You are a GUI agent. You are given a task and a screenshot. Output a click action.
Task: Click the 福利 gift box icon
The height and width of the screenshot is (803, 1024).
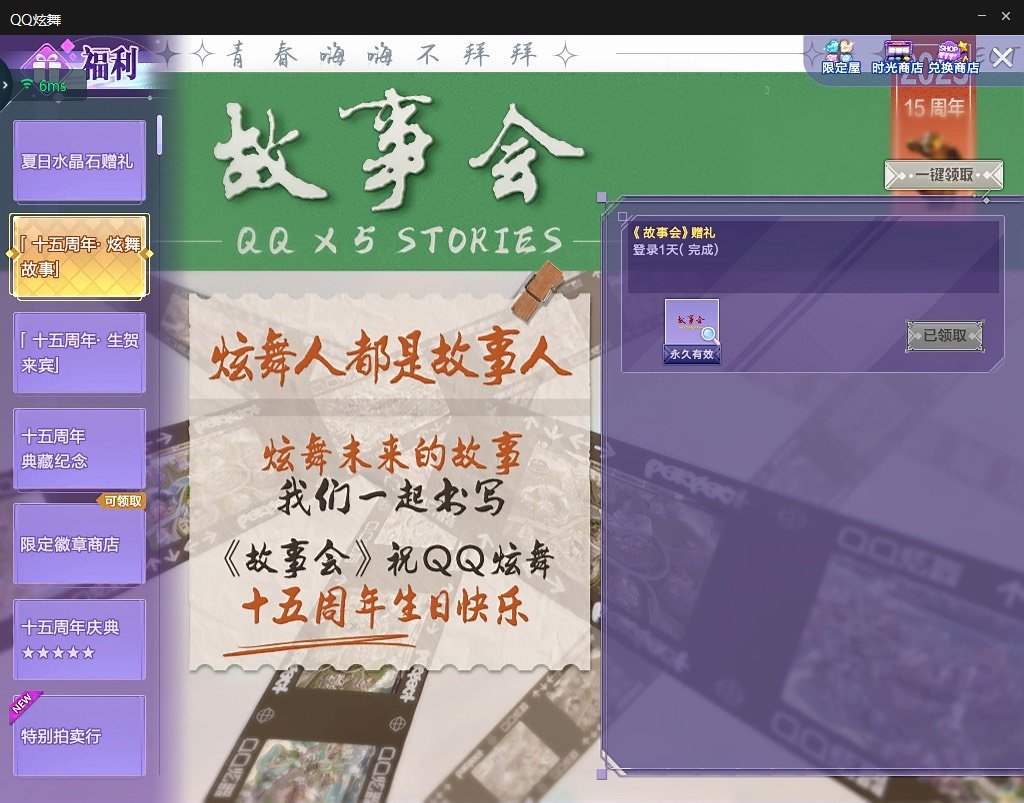(x=47, y=64)
